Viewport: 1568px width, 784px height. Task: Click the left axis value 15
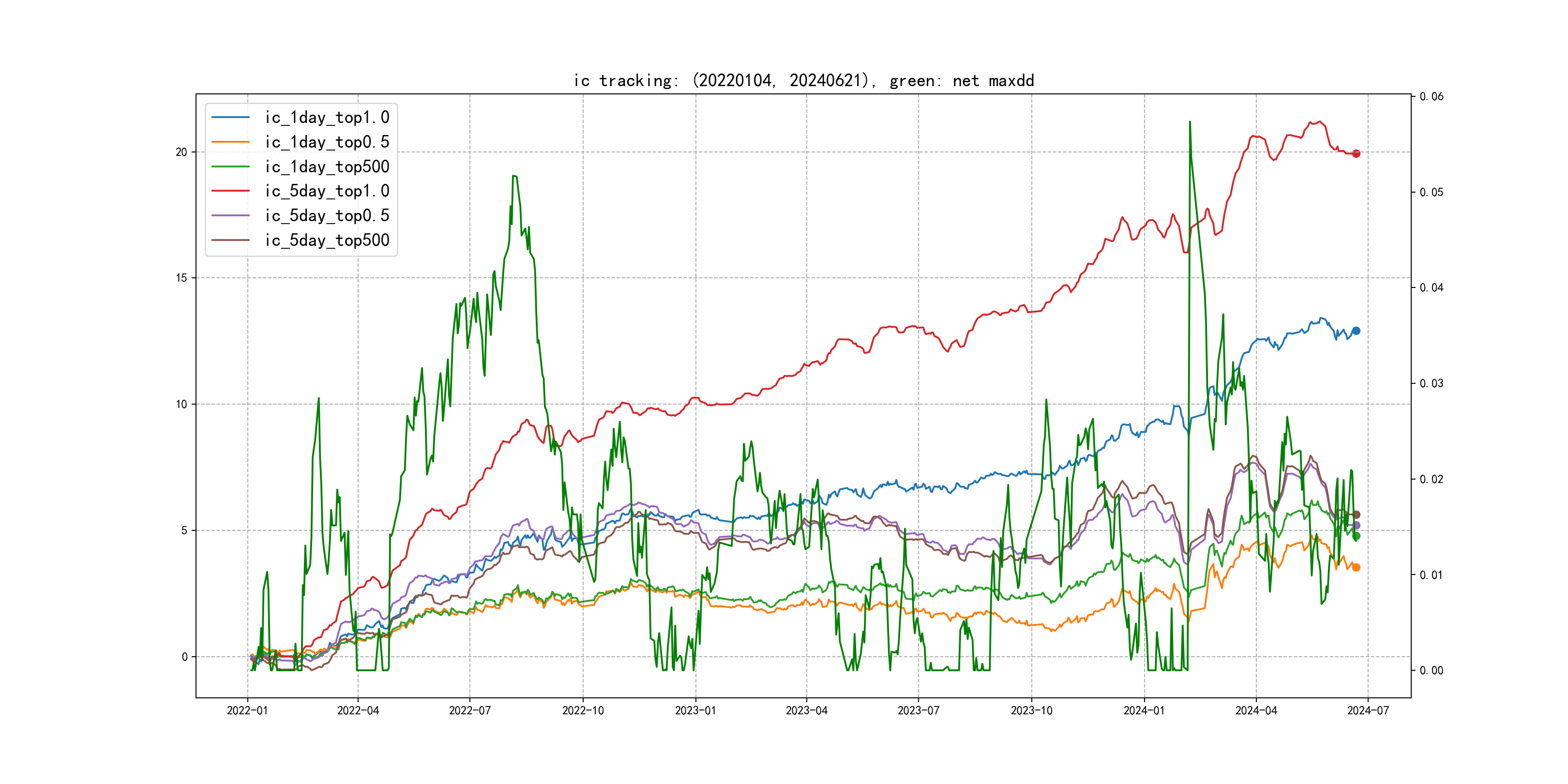point(181,278)
